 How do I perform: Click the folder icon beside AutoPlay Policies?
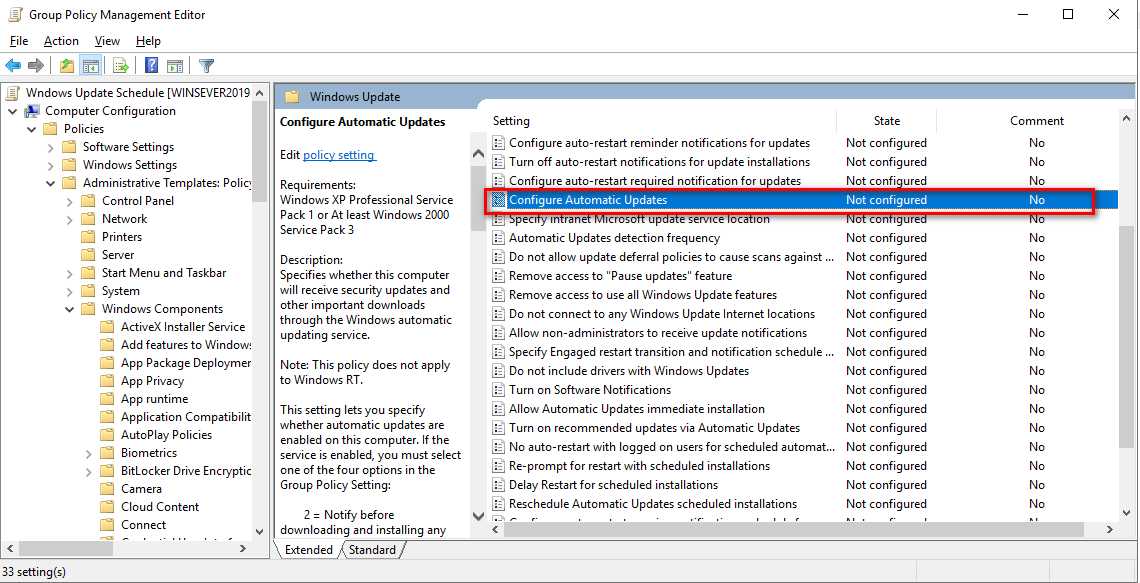(x=108, y=435)
